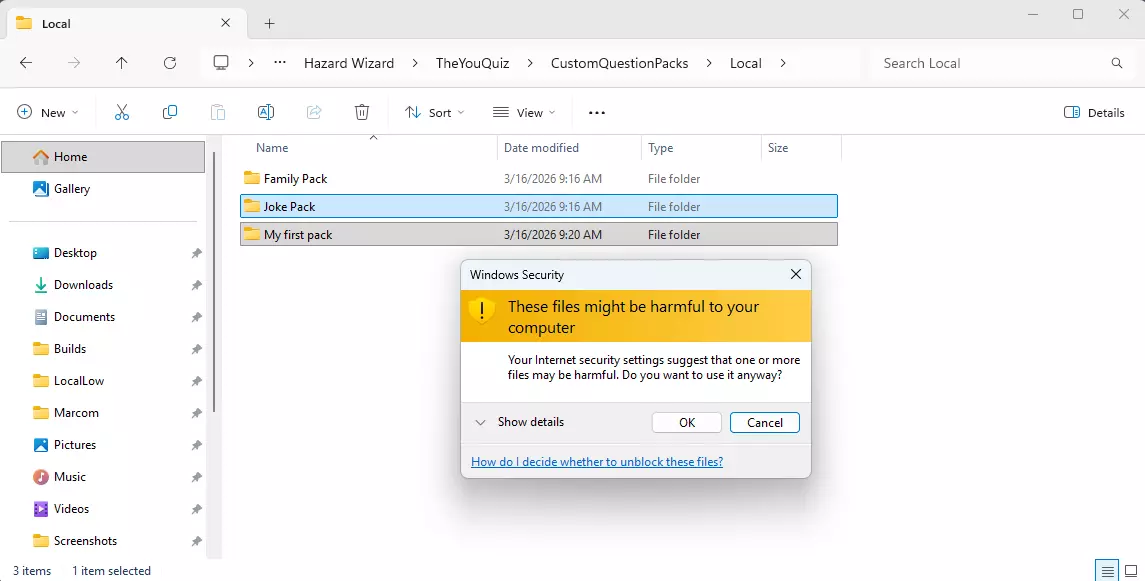Open the New item dropdown
This screenshot has height=581, width=1145.
click(47, 113)
